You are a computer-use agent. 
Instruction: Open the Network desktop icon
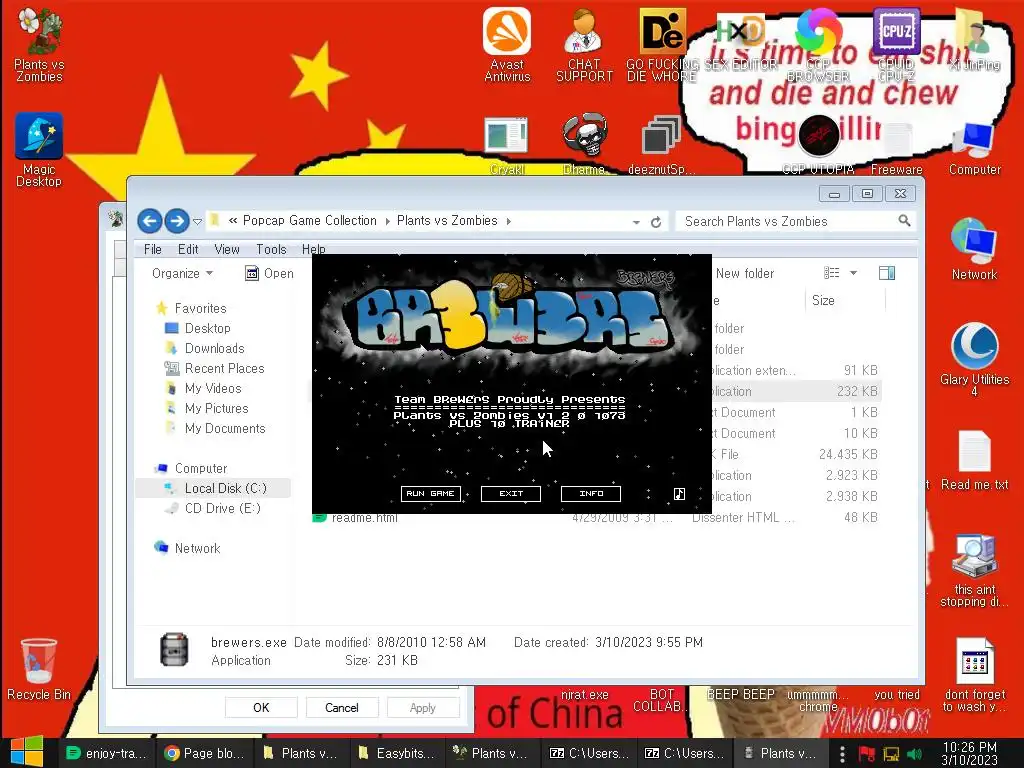(x=974, y=249)
